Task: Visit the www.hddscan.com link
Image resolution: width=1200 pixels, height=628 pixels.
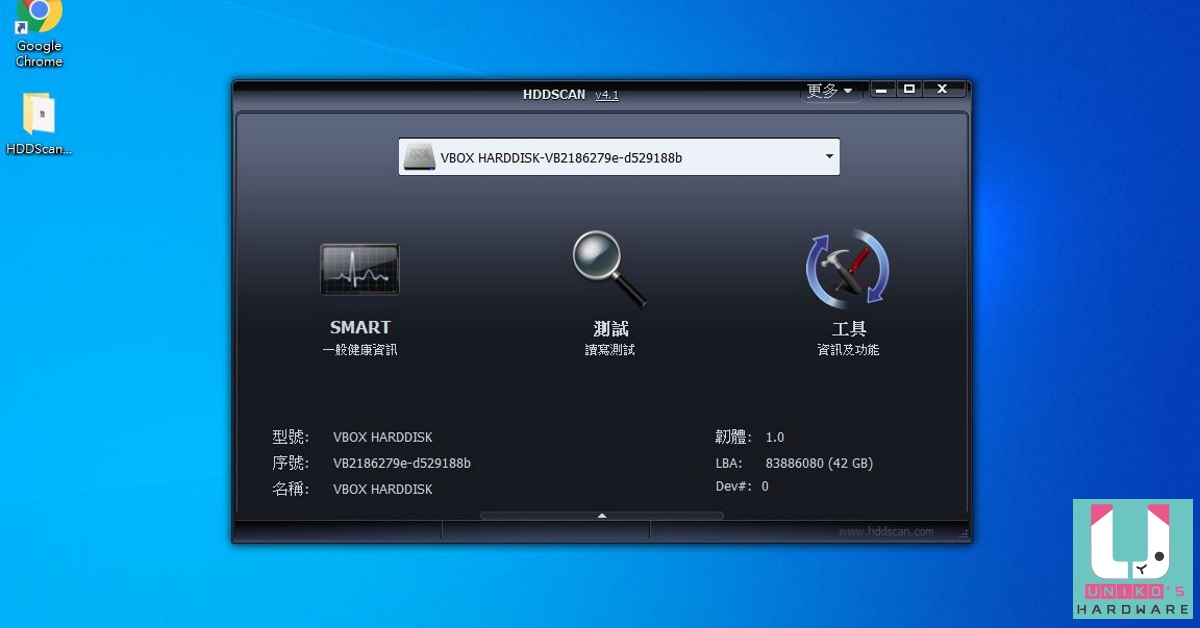Action: [886, 531]
